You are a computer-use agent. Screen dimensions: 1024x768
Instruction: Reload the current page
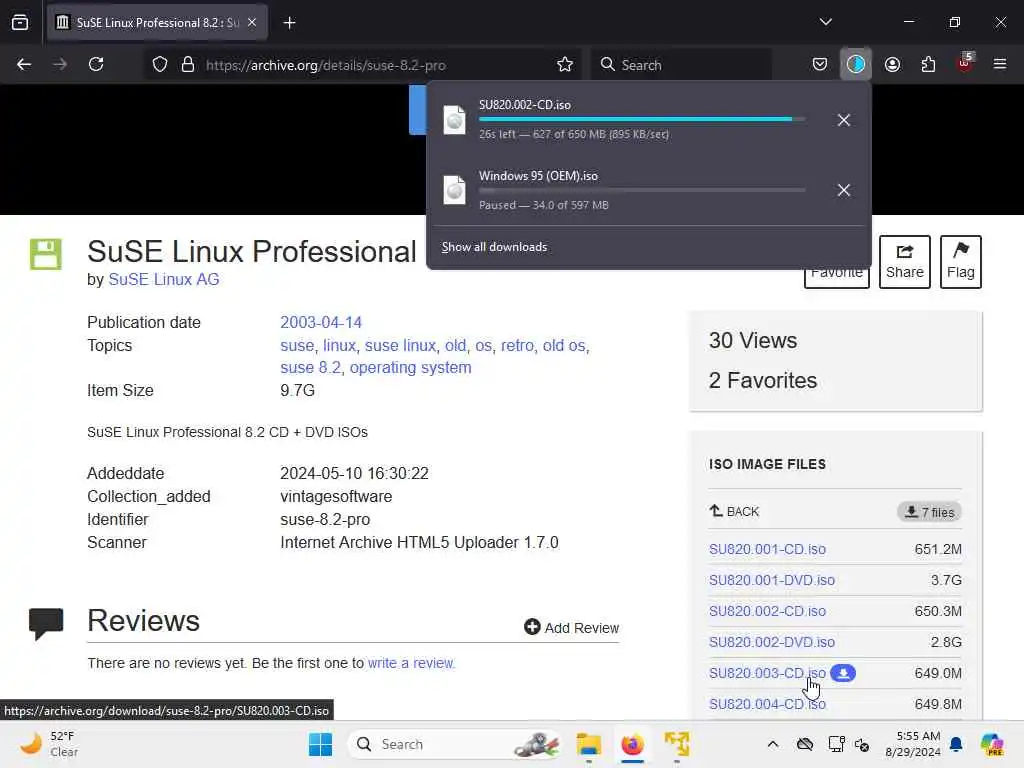96,64
